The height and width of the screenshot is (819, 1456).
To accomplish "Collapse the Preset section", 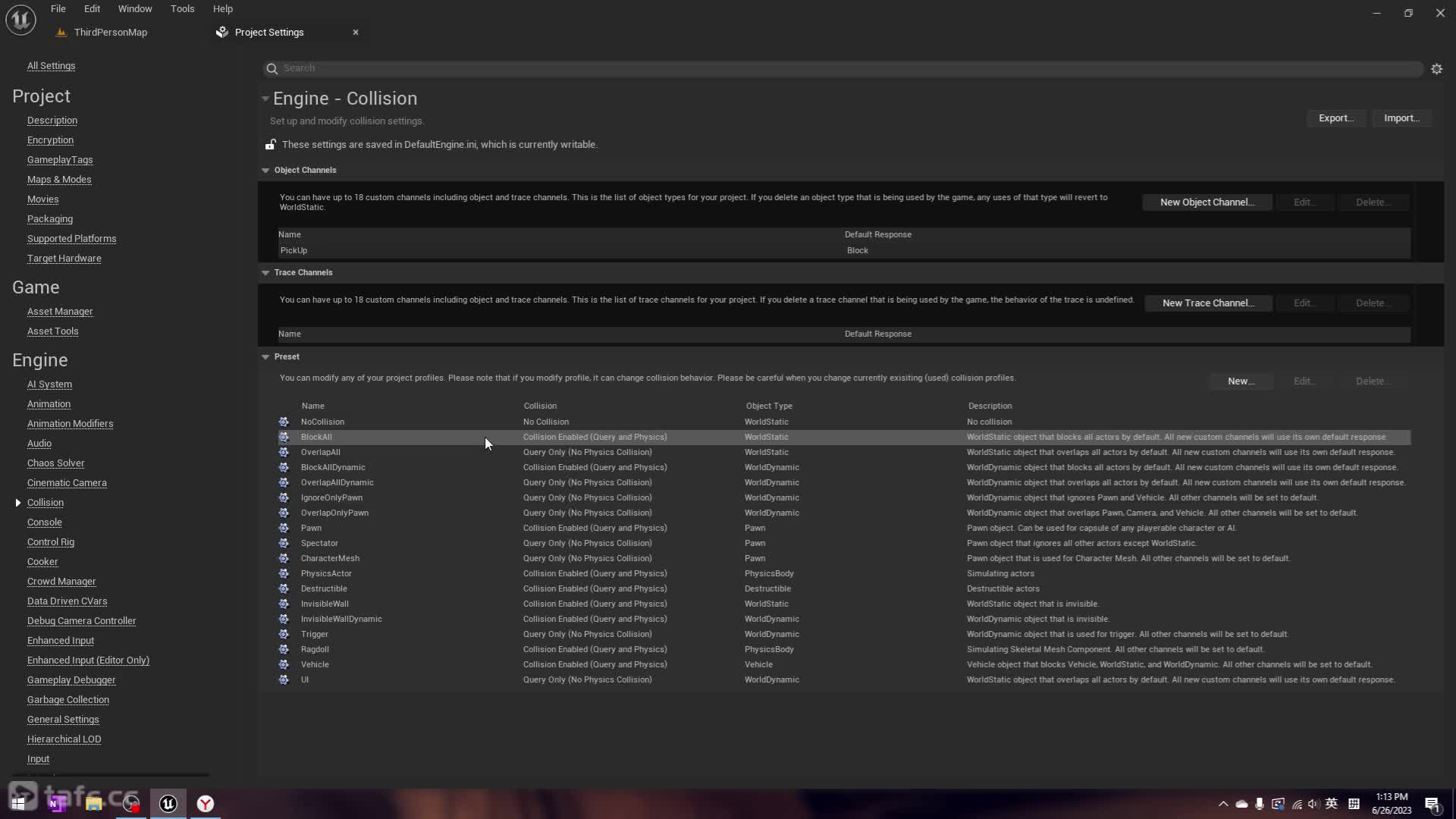I will coord(265,357).
